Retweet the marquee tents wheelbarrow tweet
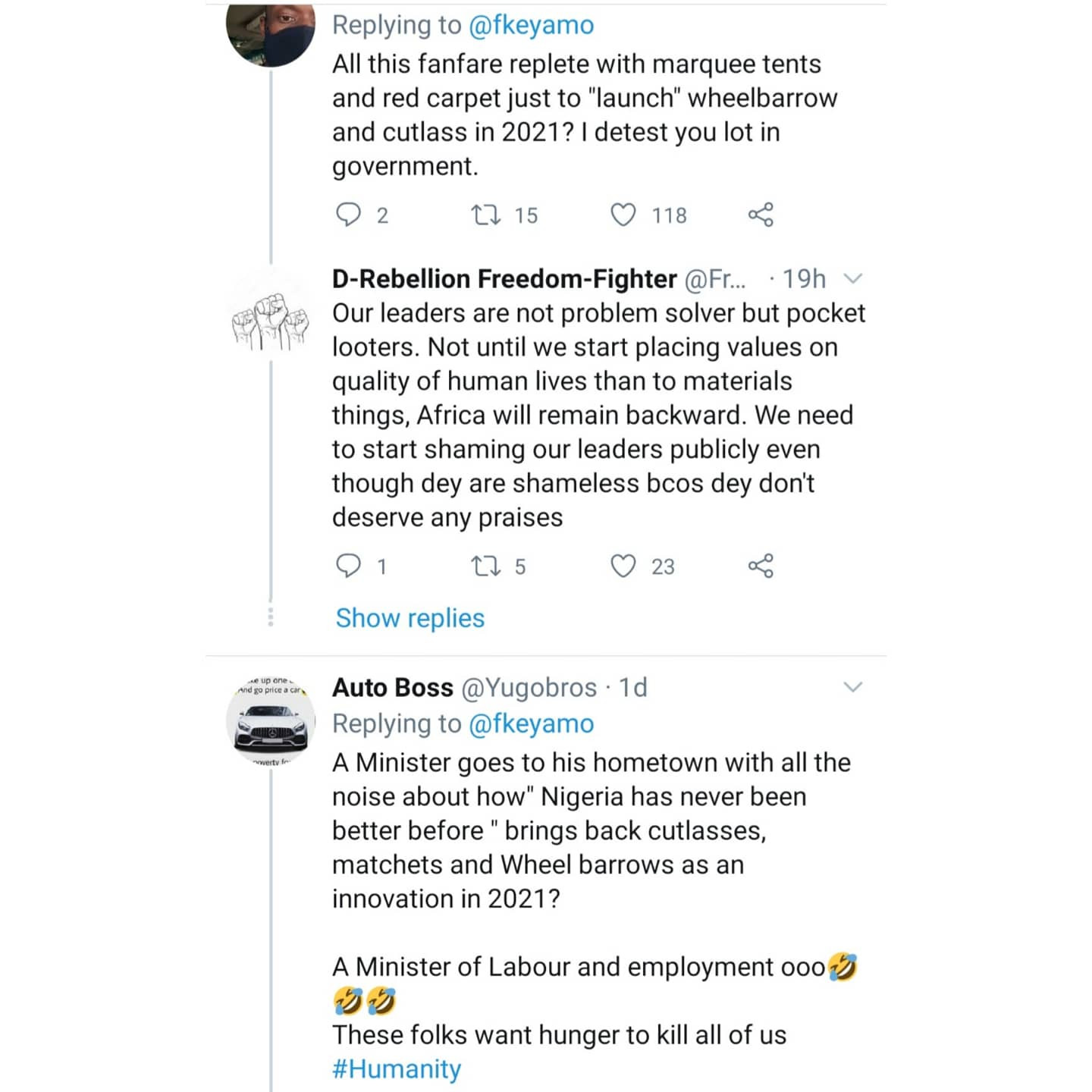This screenshot has width=1092, height=1092. pyautogui.click(x=485, y=215)
